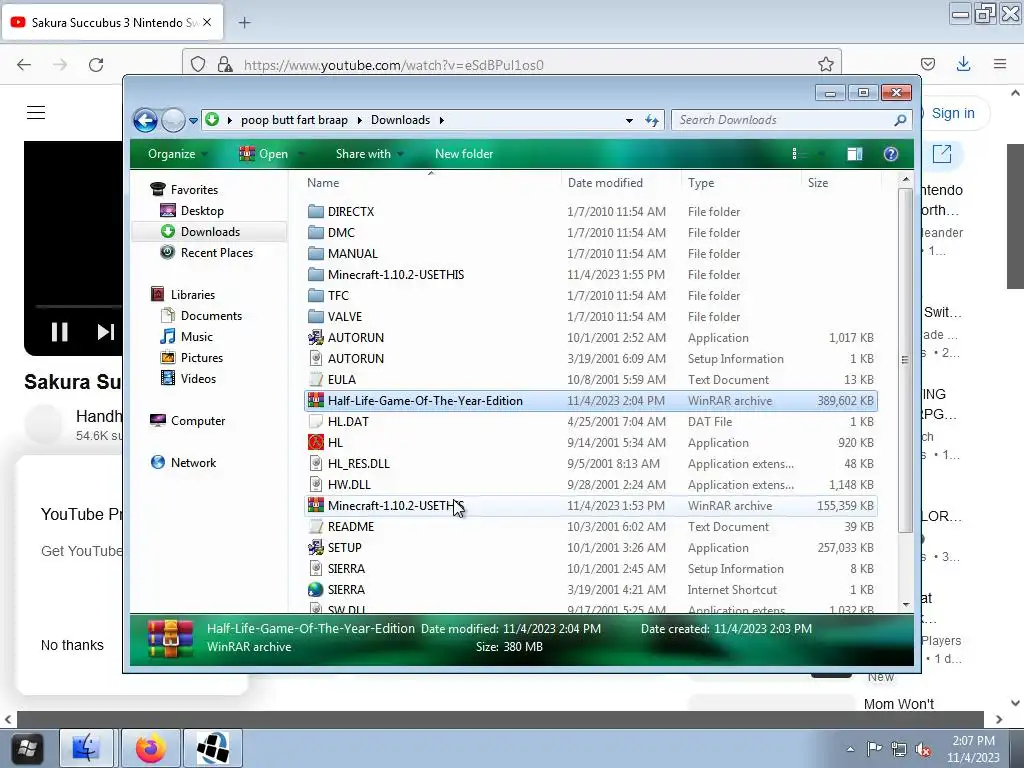Select Favorites in navigation pane
Screen dimensions: 1024x768
click(x=194, y=189)
